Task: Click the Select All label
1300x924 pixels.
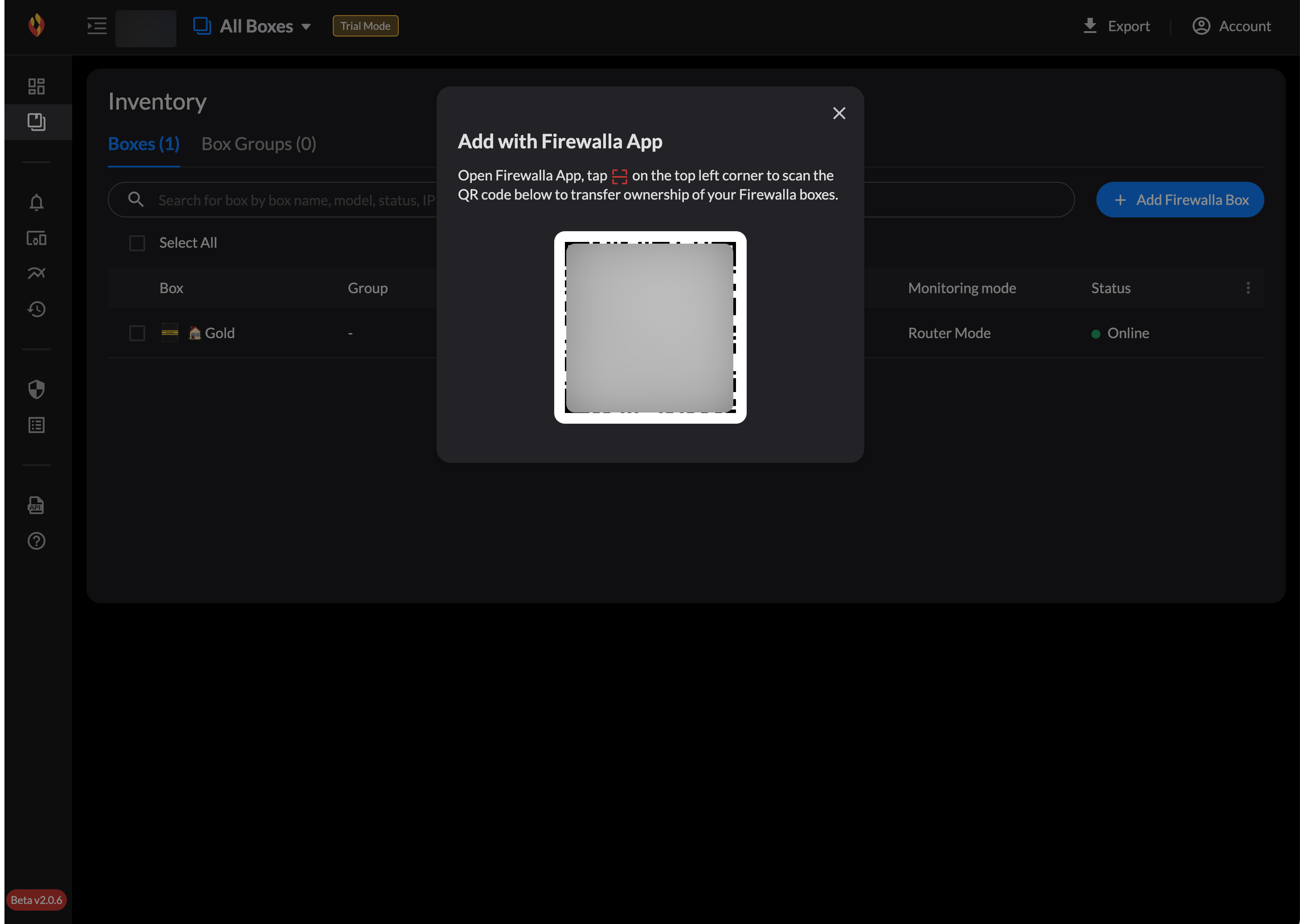Action: [x=188, y=243]
